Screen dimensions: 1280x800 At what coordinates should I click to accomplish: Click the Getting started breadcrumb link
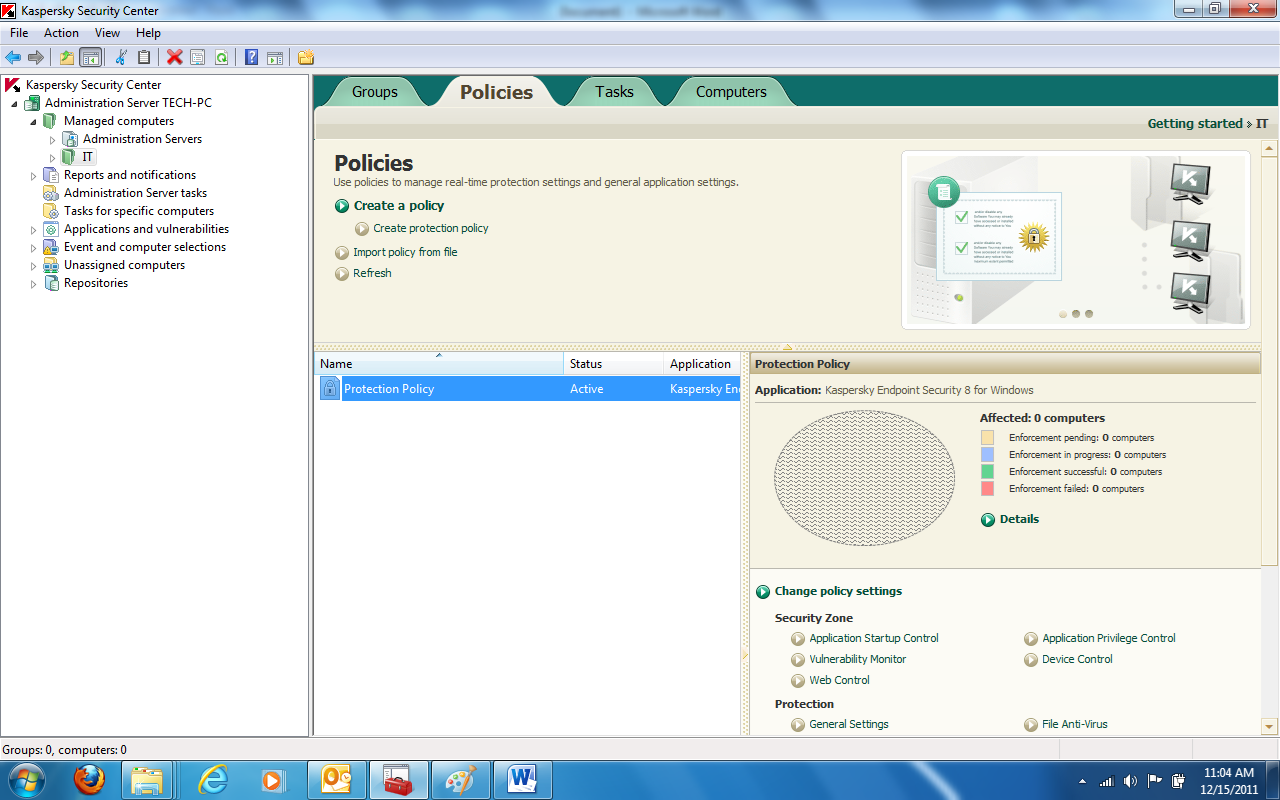pos(1195,124)
